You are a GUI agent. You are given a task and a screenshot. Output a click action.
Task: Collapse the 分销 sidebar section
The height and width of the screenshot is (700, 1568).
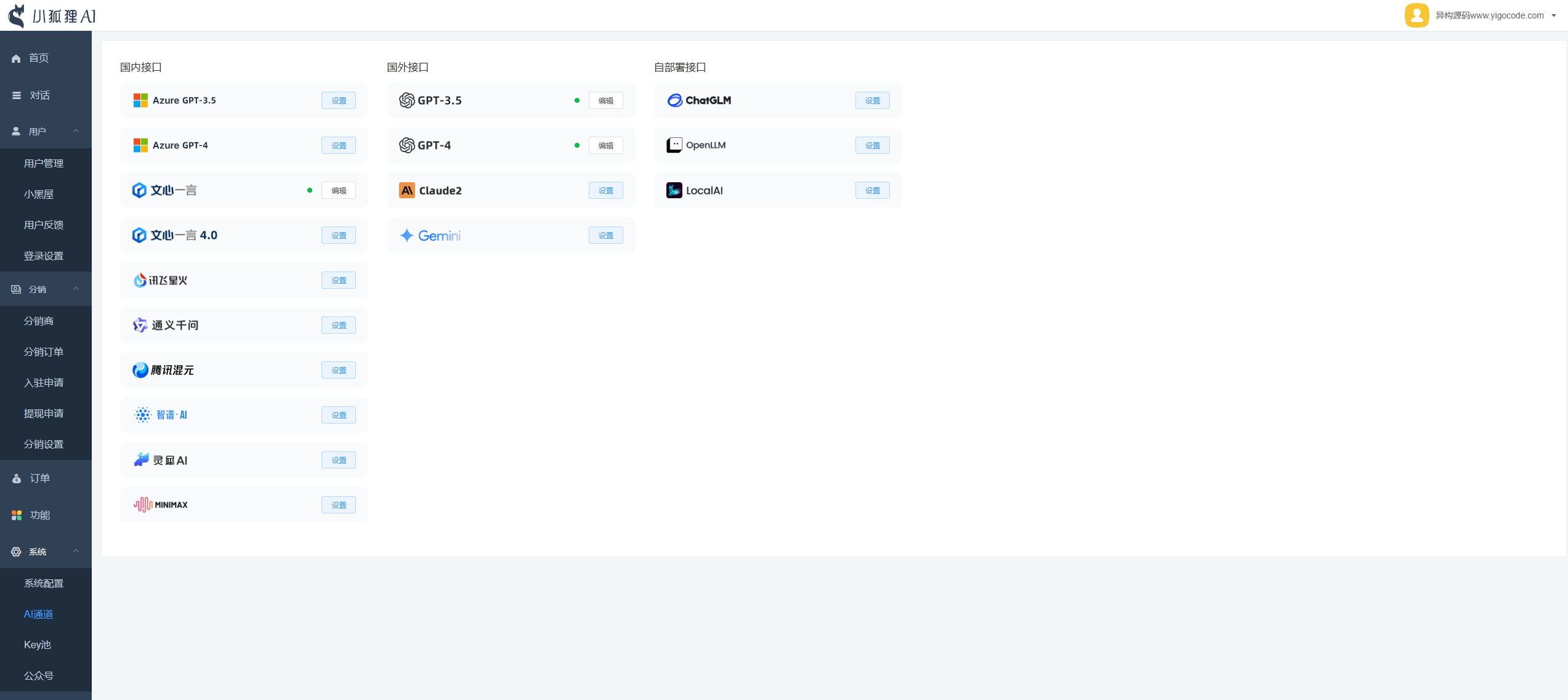[x=76, y=289]
